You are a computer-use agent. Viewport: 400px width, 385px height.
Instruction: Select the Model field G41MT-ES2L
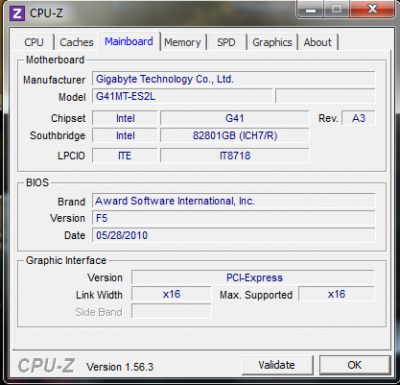pyautogui.click(x=182, y=97)
